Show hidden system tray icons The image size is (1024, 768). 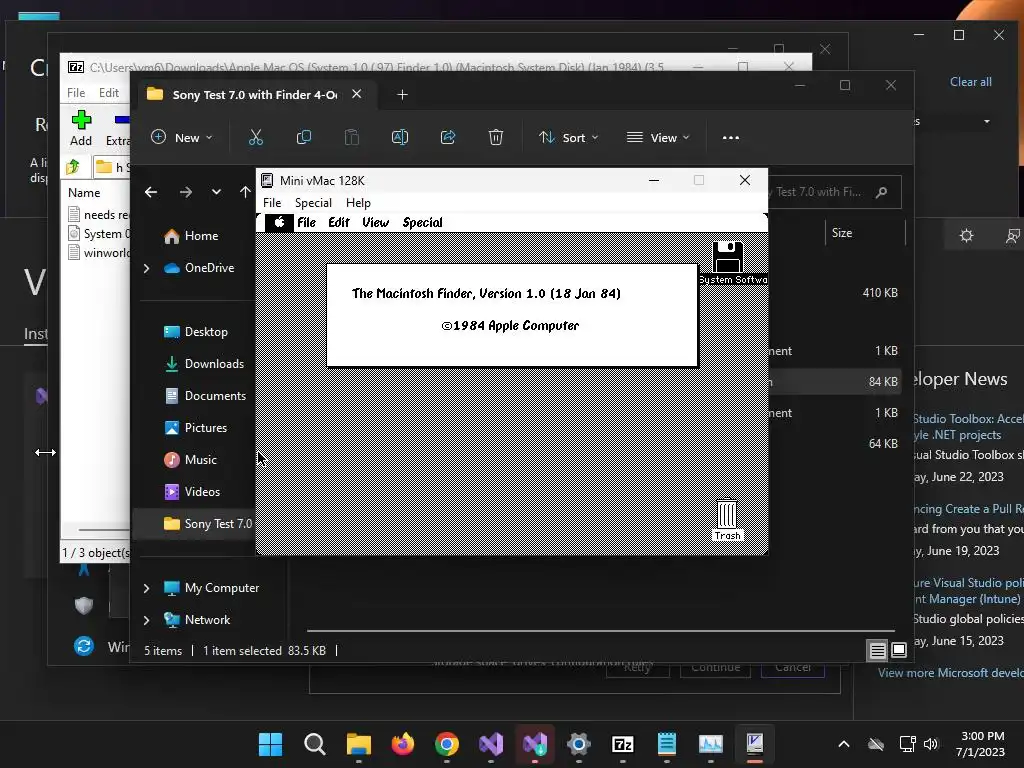(x=844, y=744)
